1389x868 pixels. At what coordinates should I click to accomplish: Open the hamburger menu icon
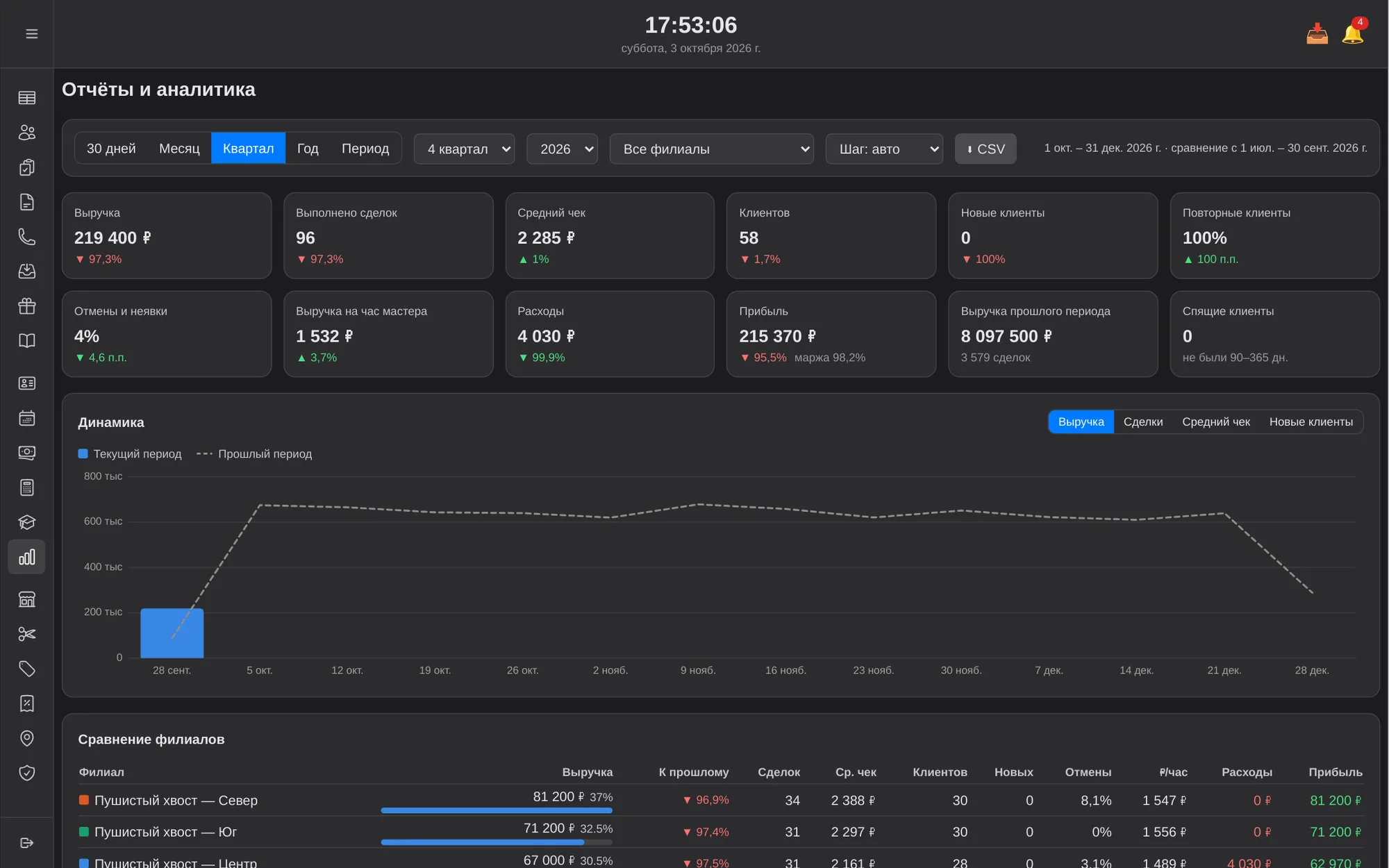point(31,33)
